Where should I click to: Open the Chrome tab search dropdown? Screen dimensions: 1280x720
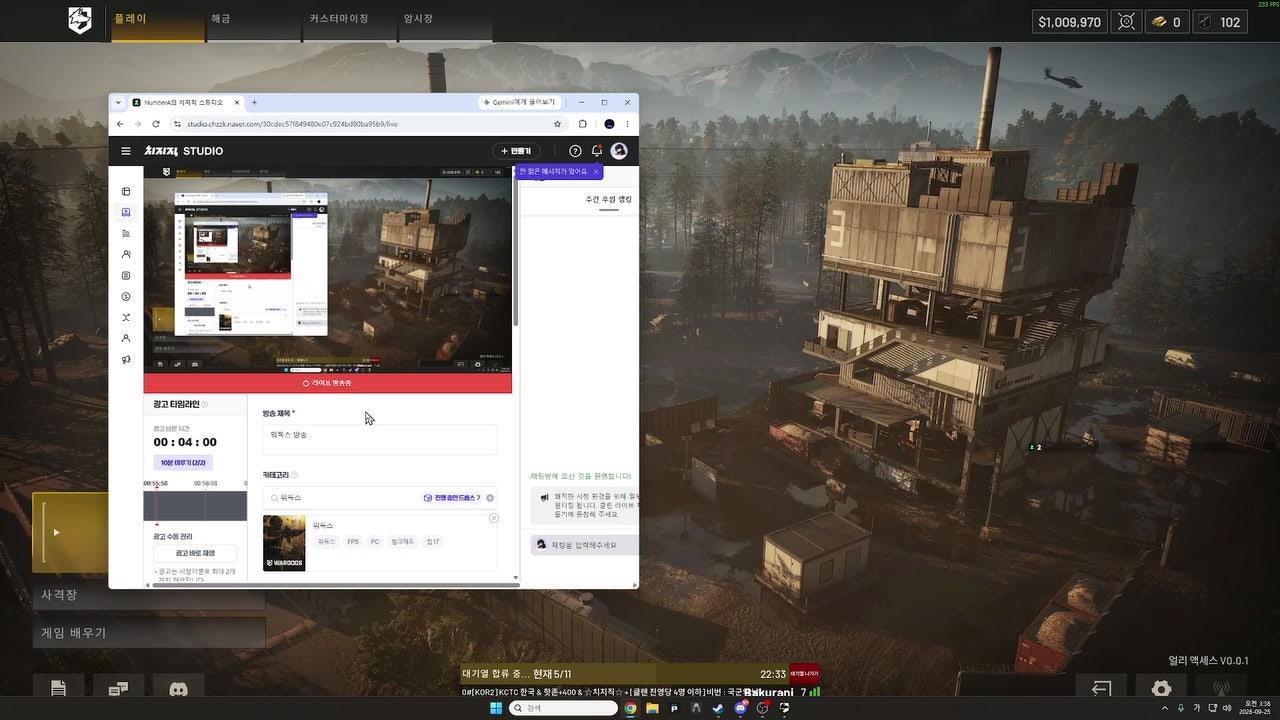tap(119, 102)
